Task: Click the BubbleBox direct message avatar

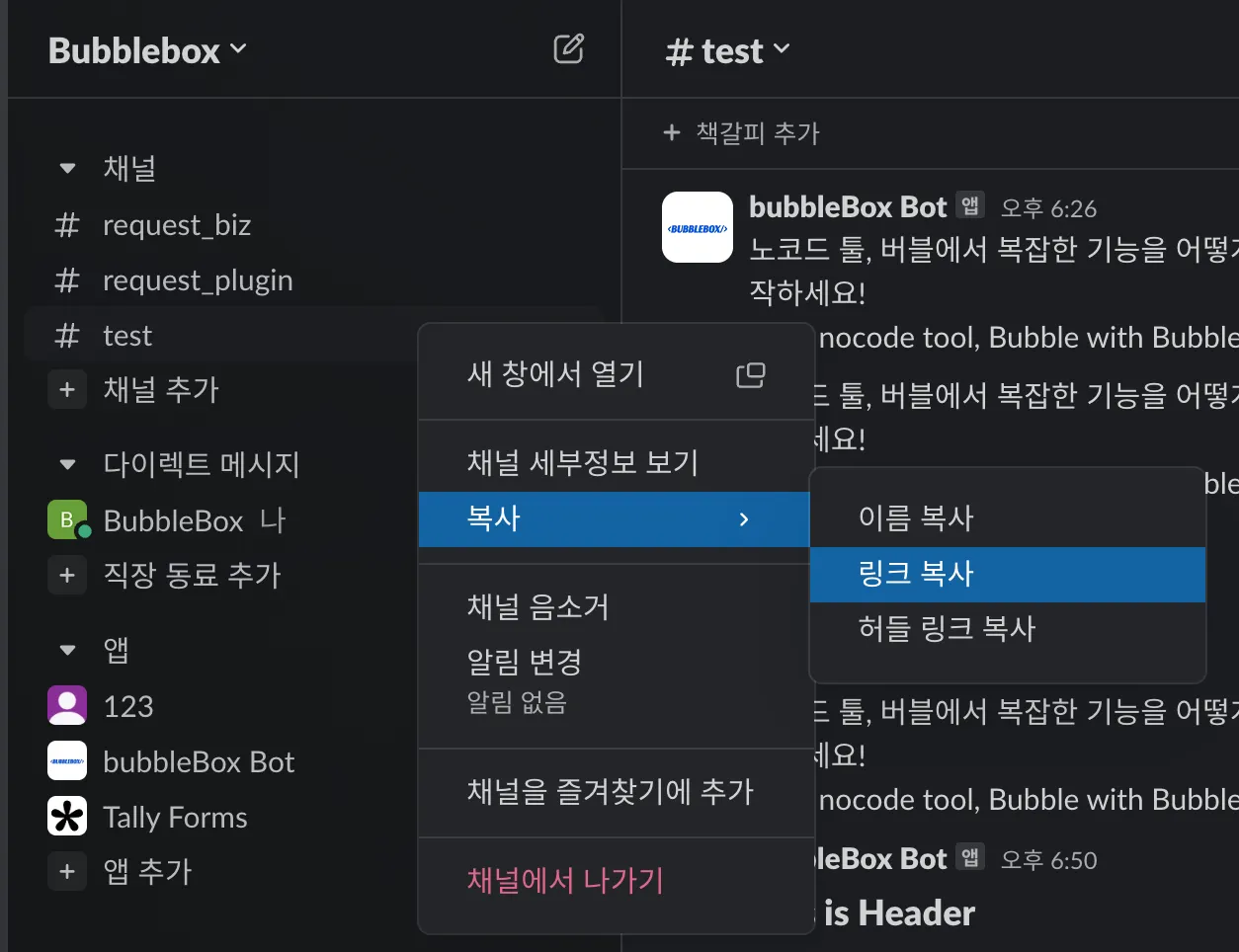Action: (67, 520)
